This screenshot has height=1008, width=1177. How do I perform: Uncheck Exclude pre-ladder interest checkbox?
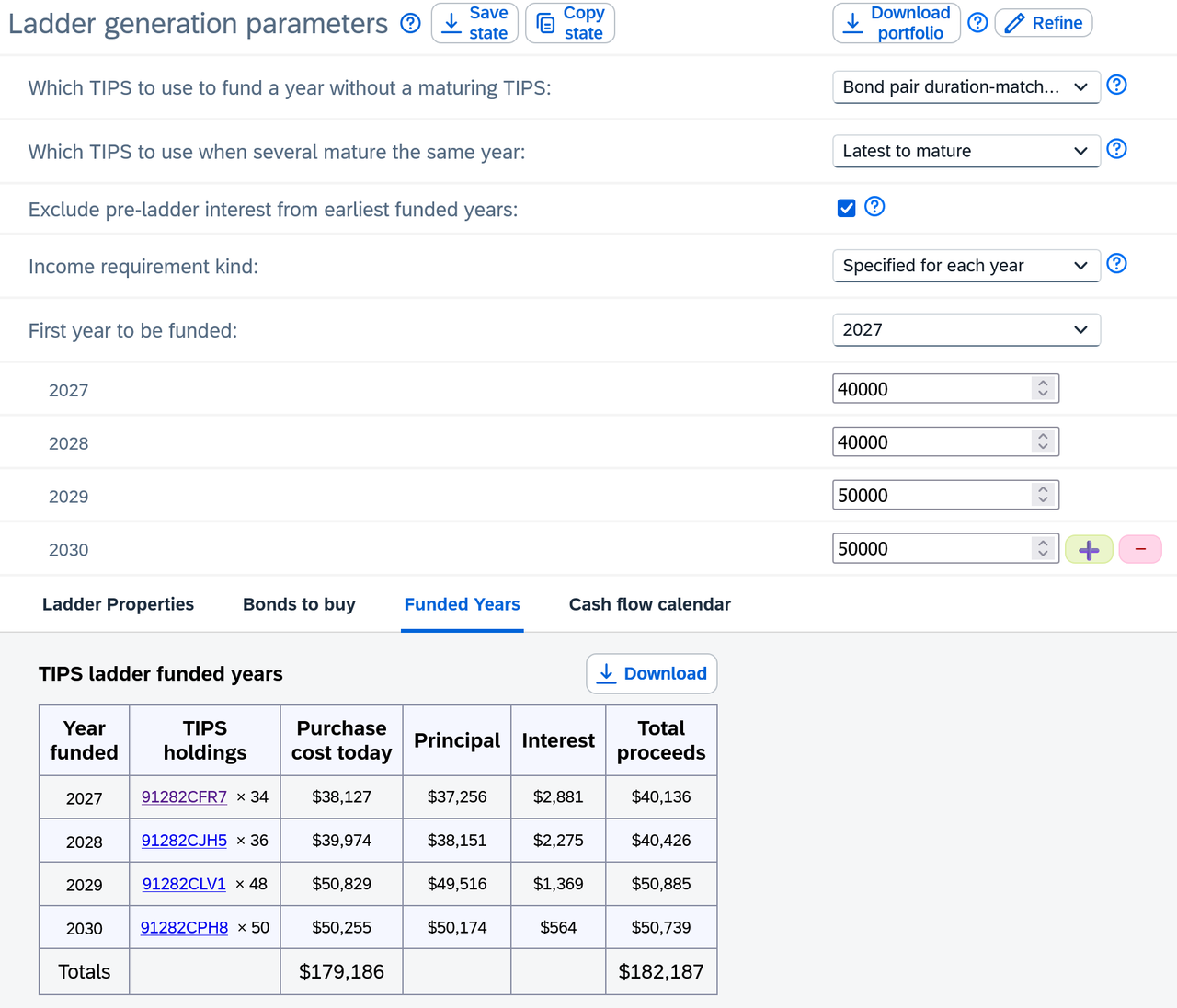coord(847,209)
